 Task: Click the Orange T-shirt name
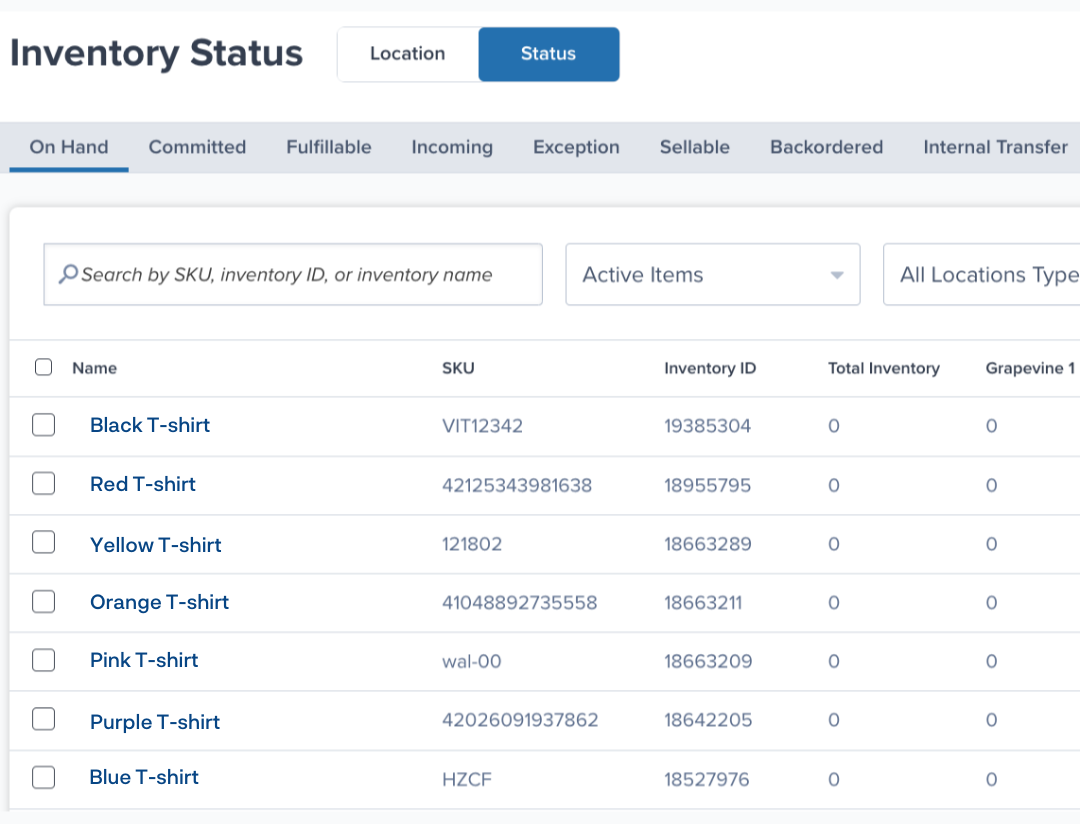(159, 602)
